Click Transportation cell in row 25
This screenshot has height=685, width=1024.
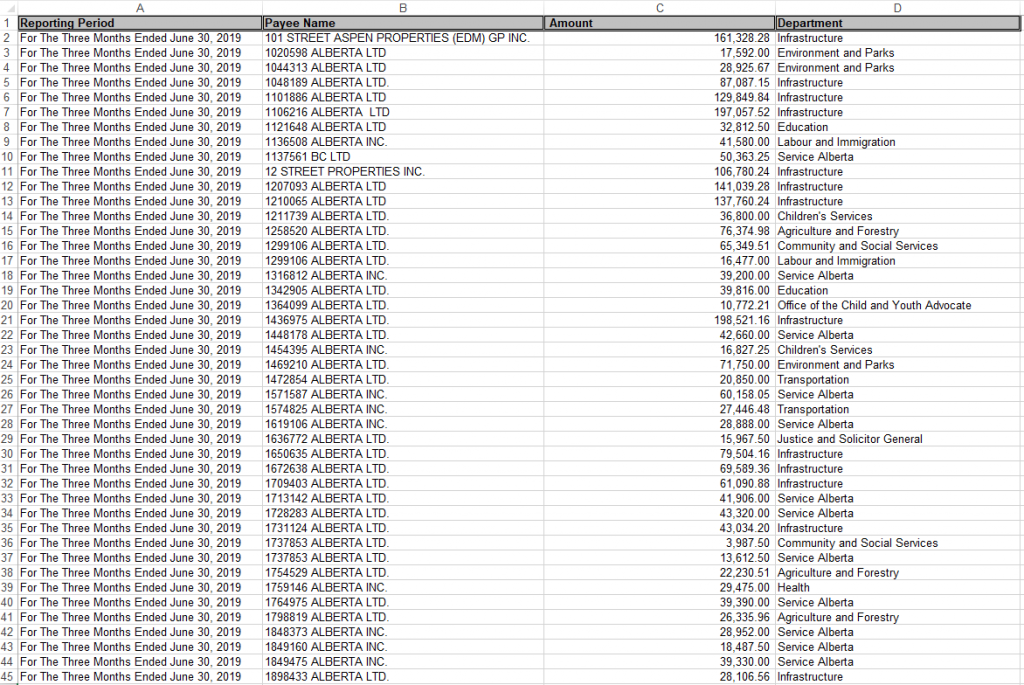pos(897,379)
